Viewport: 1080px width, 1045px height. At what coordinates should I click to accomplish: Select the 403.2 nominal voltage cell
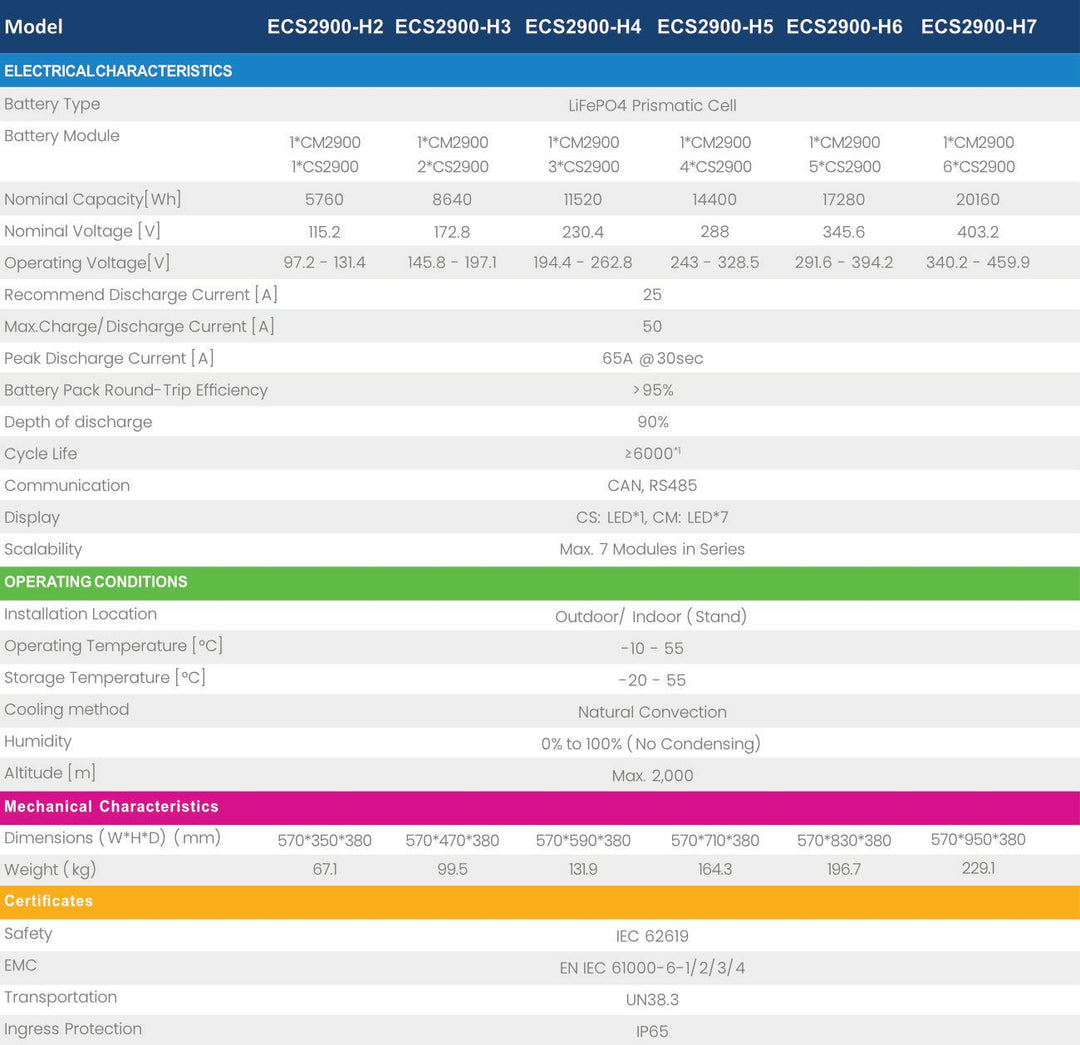click(978, 232)
